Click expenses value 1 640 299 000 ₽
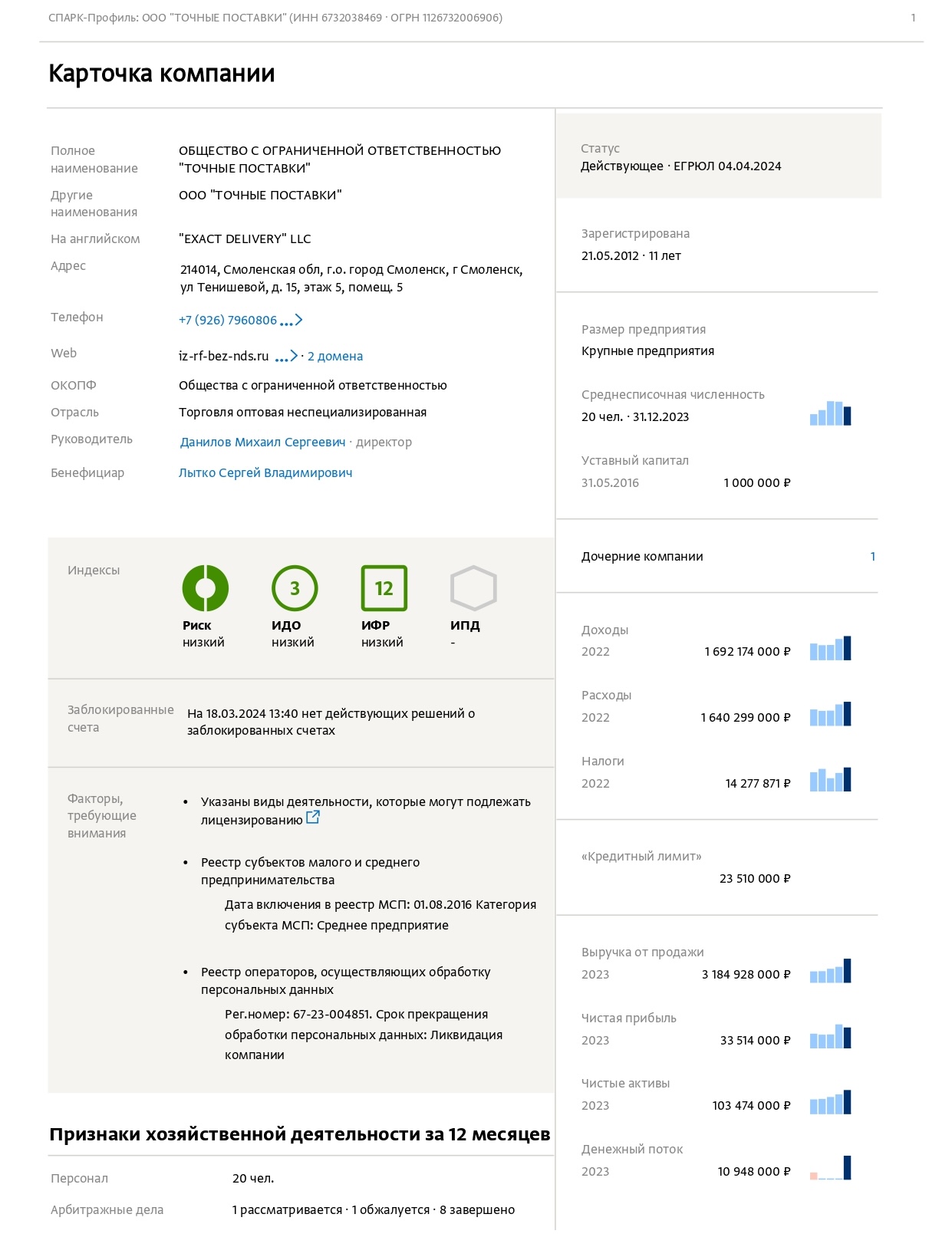The width and height of the screenshot is (952, 1247). 746,718
